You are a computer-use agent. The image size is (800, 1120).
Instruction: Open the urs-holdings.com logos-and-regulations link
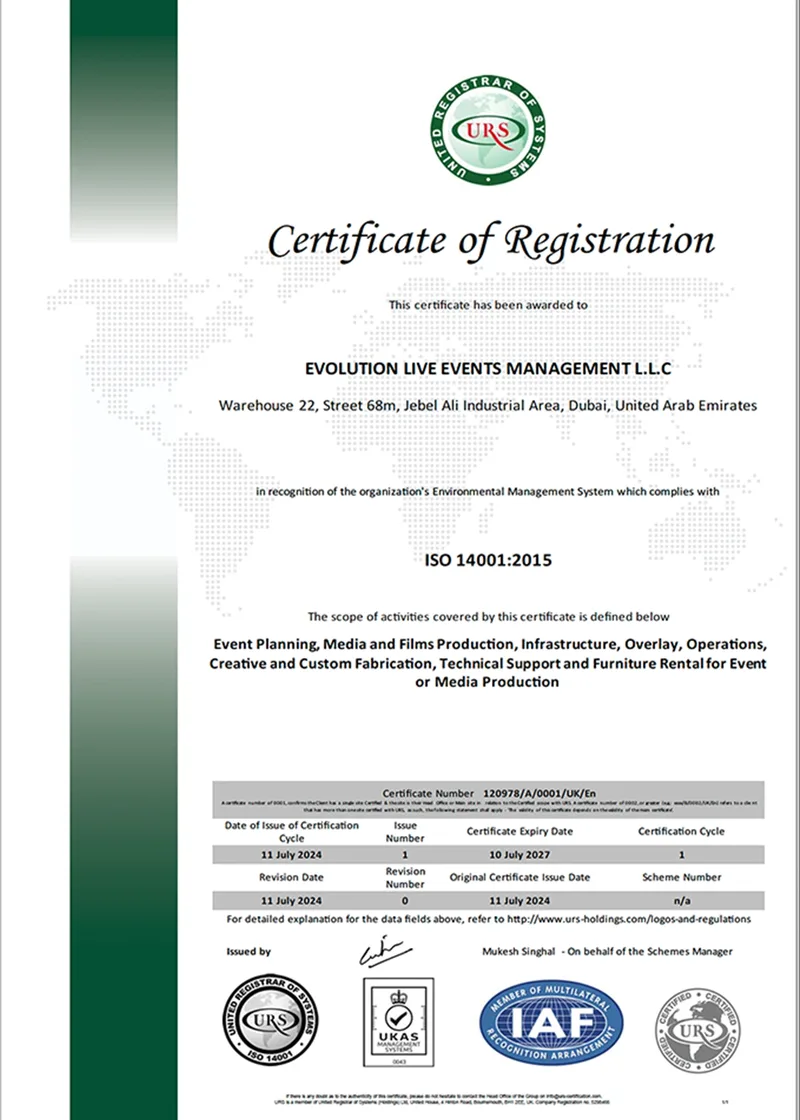click(x=629, y=919)
